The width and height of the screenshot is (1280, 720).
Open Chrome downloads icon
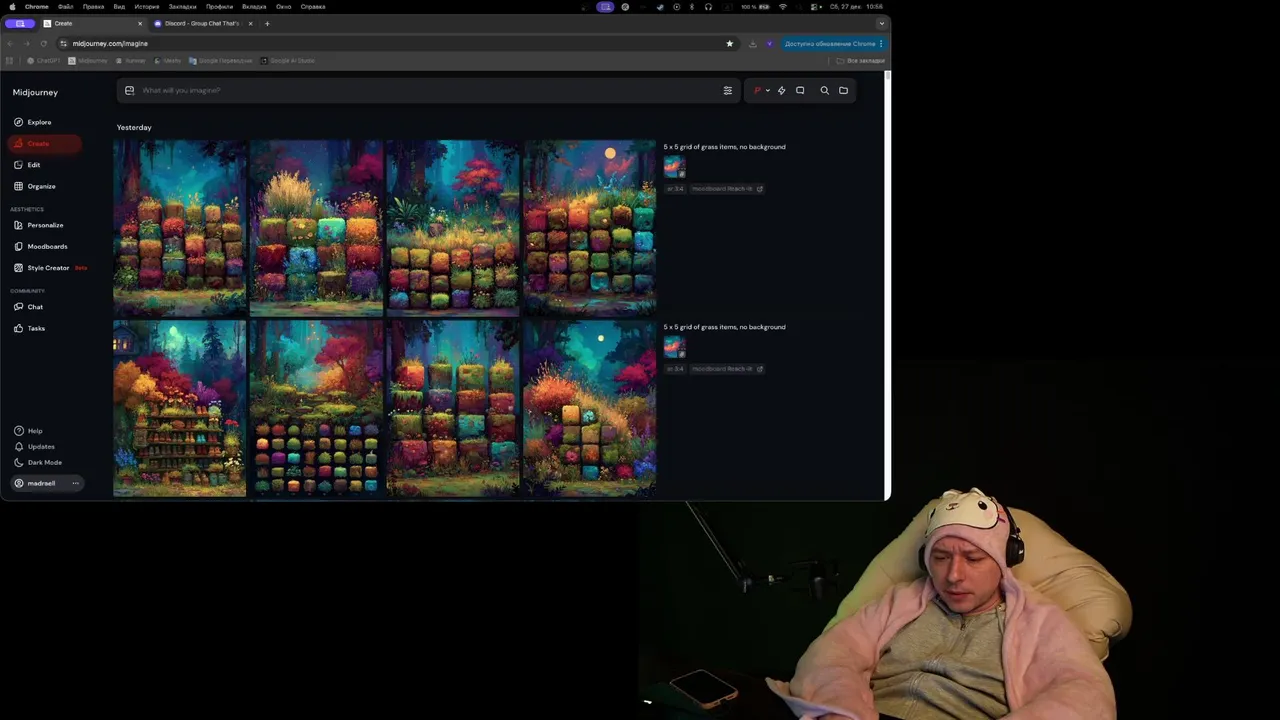752,43
